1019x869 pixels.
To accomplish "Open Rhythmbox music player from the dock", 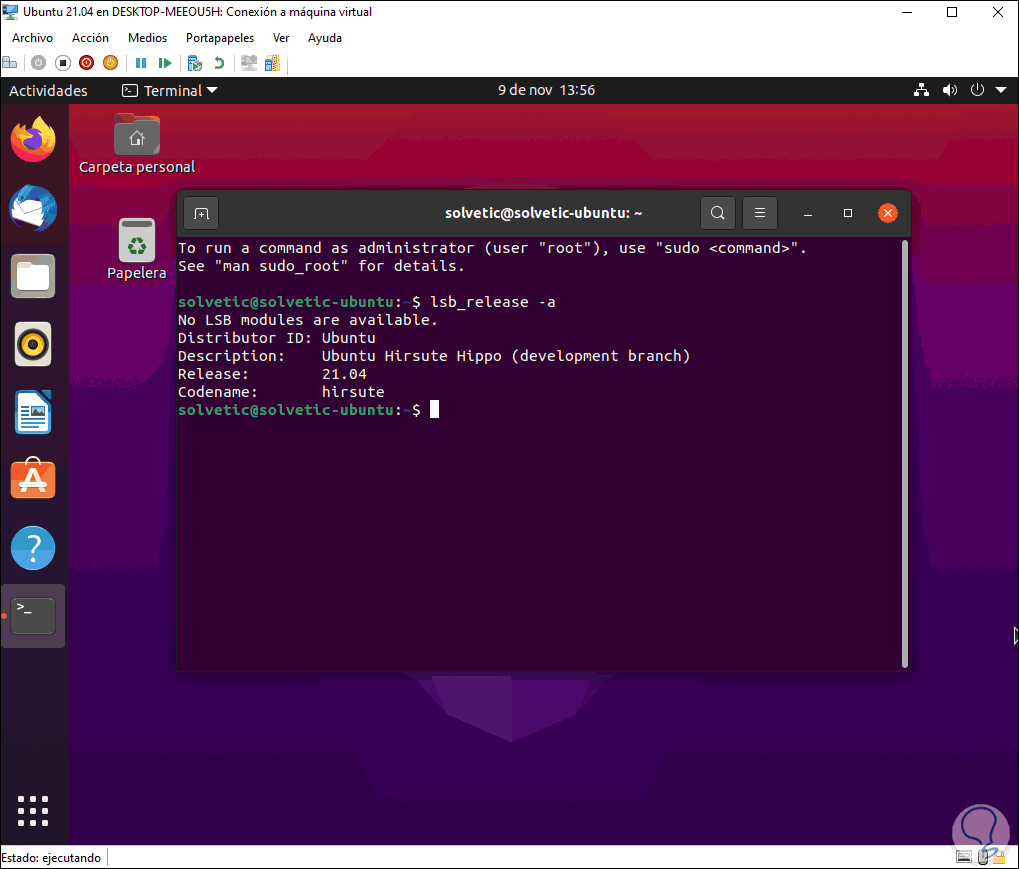I will [33, 344].
